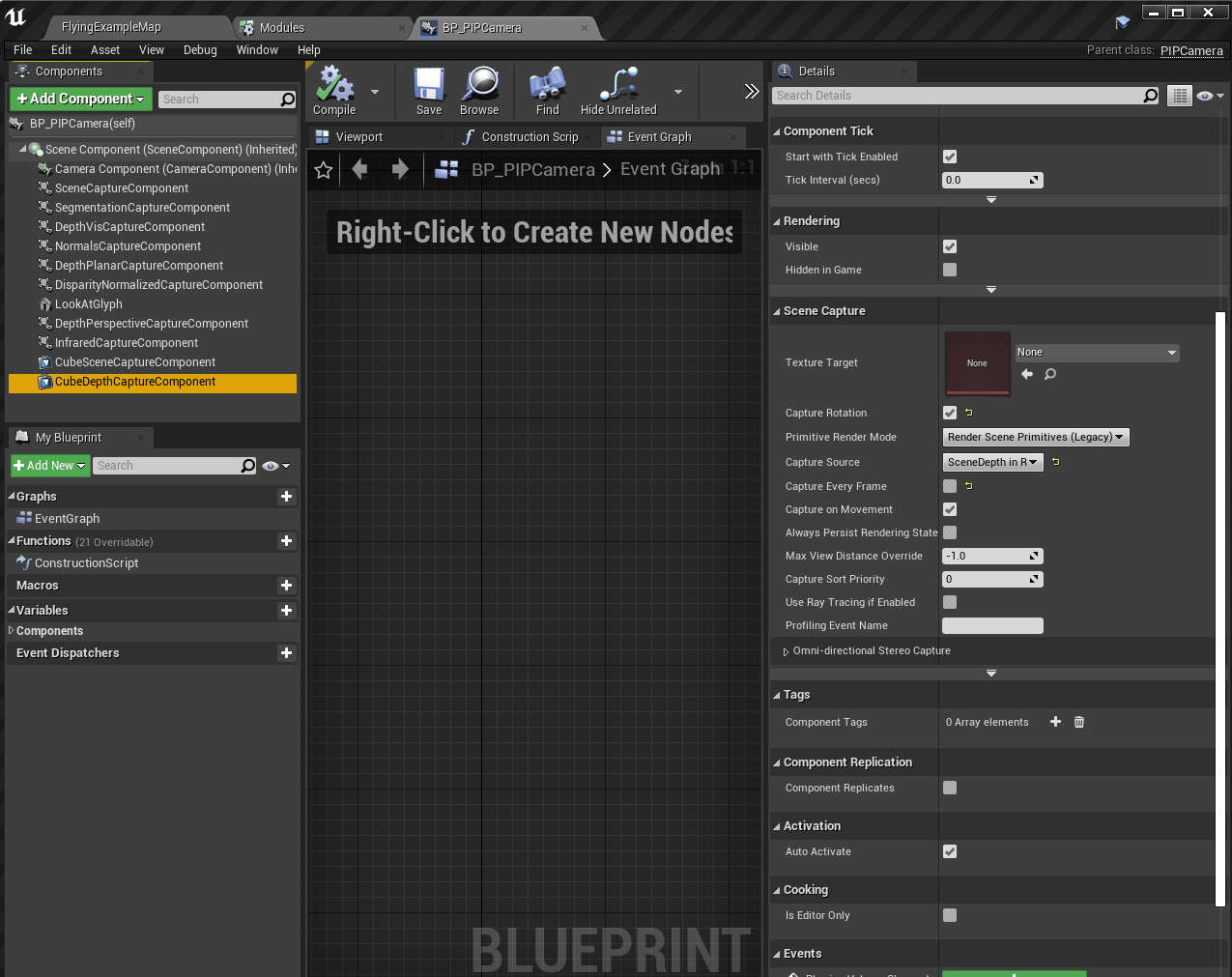This screenshot has width=1232, height=977.
Task: Open the Find tool
Action: pos(548,91)
